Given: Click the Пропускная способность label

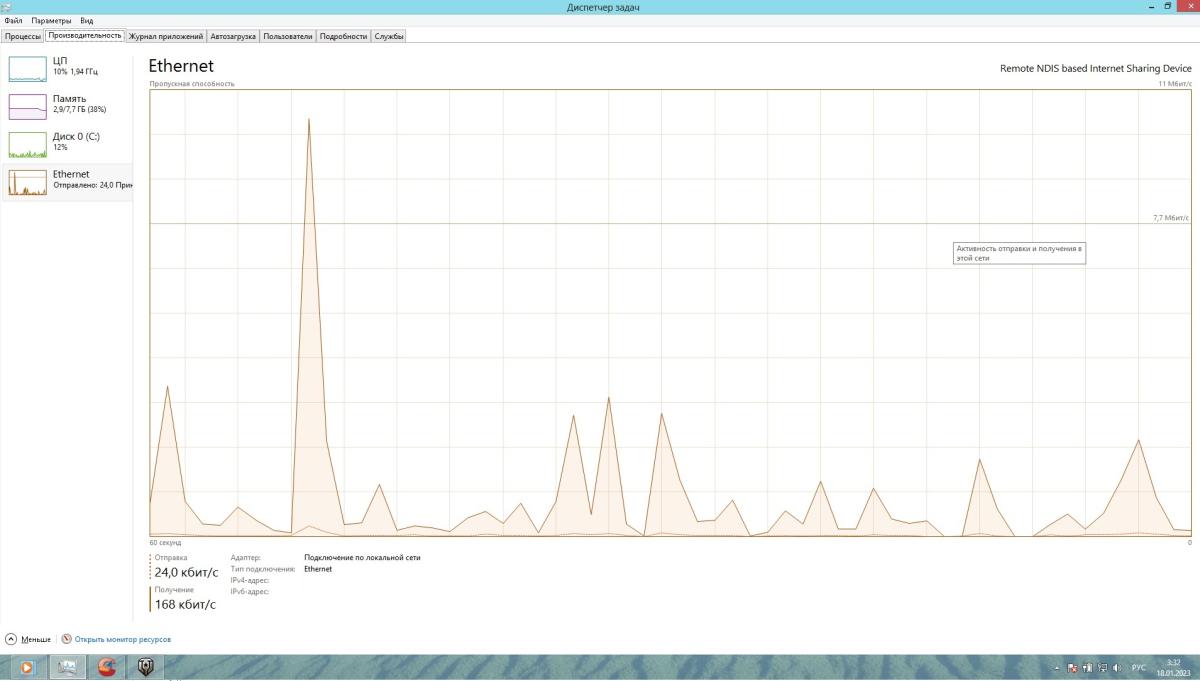Looking at the screenshot, I should point(192,84).
